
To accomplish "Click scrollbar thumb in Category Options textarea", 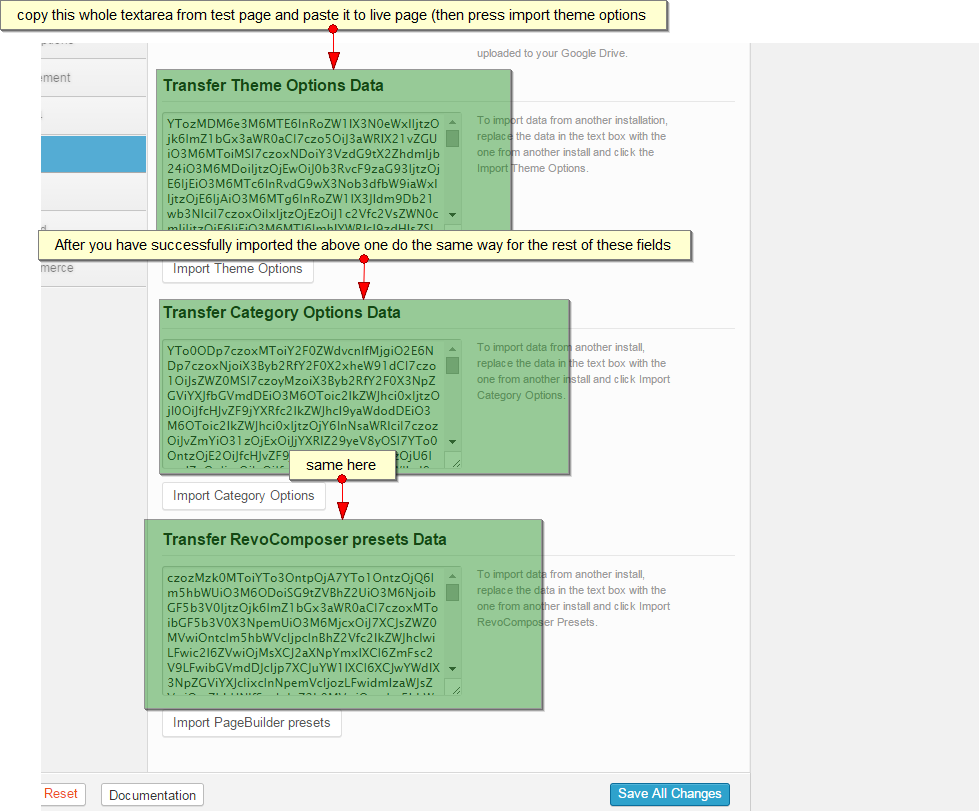I will (x=452, y=366).
